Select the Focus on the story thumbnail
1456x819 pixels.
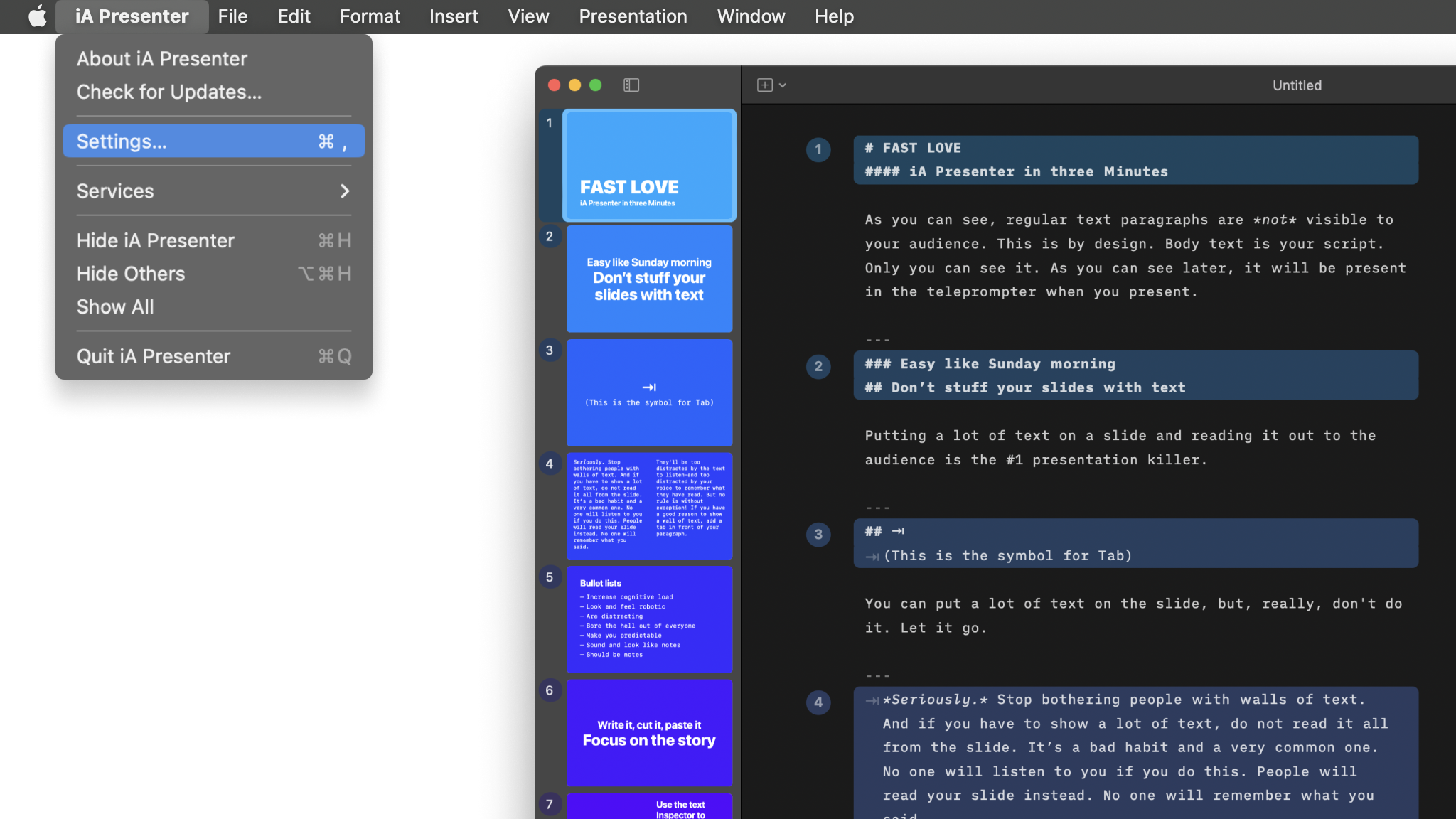[x=649, y=733]
